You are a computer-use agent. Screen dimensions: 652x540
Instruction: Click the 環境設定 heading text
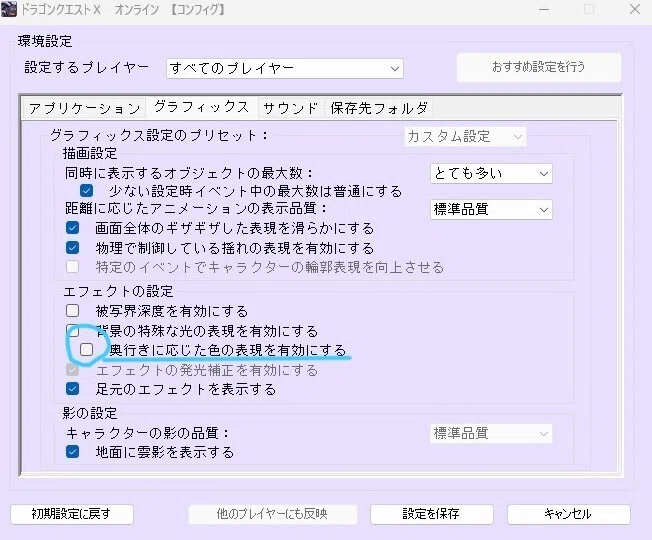pos(45,41)
